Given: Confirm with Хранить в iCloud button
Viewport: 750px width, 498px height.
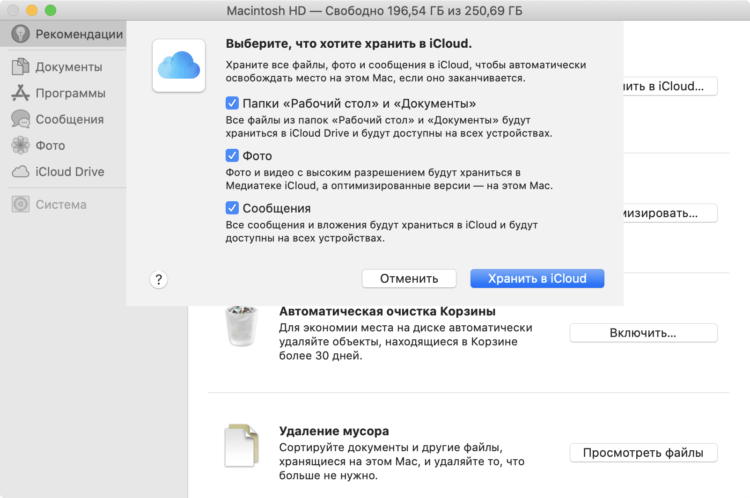Looking at the screenshot, I should (537, 278).
